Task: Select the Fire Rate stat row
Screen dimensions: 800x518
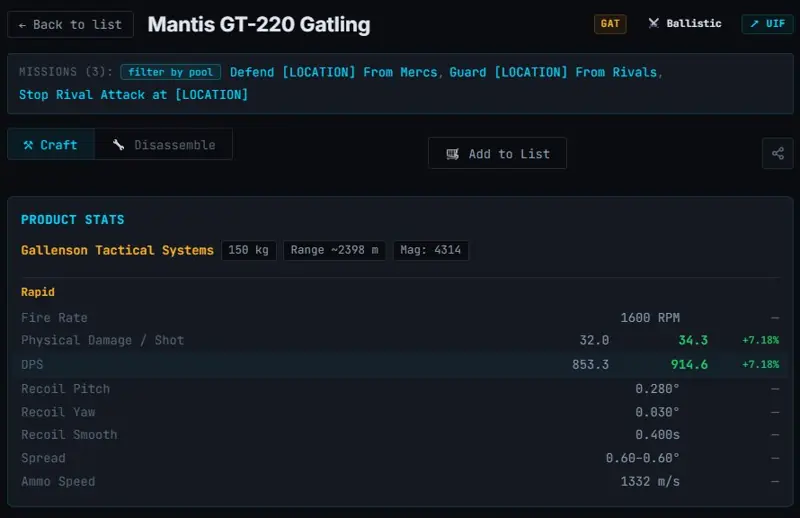Action: point(400,317)
